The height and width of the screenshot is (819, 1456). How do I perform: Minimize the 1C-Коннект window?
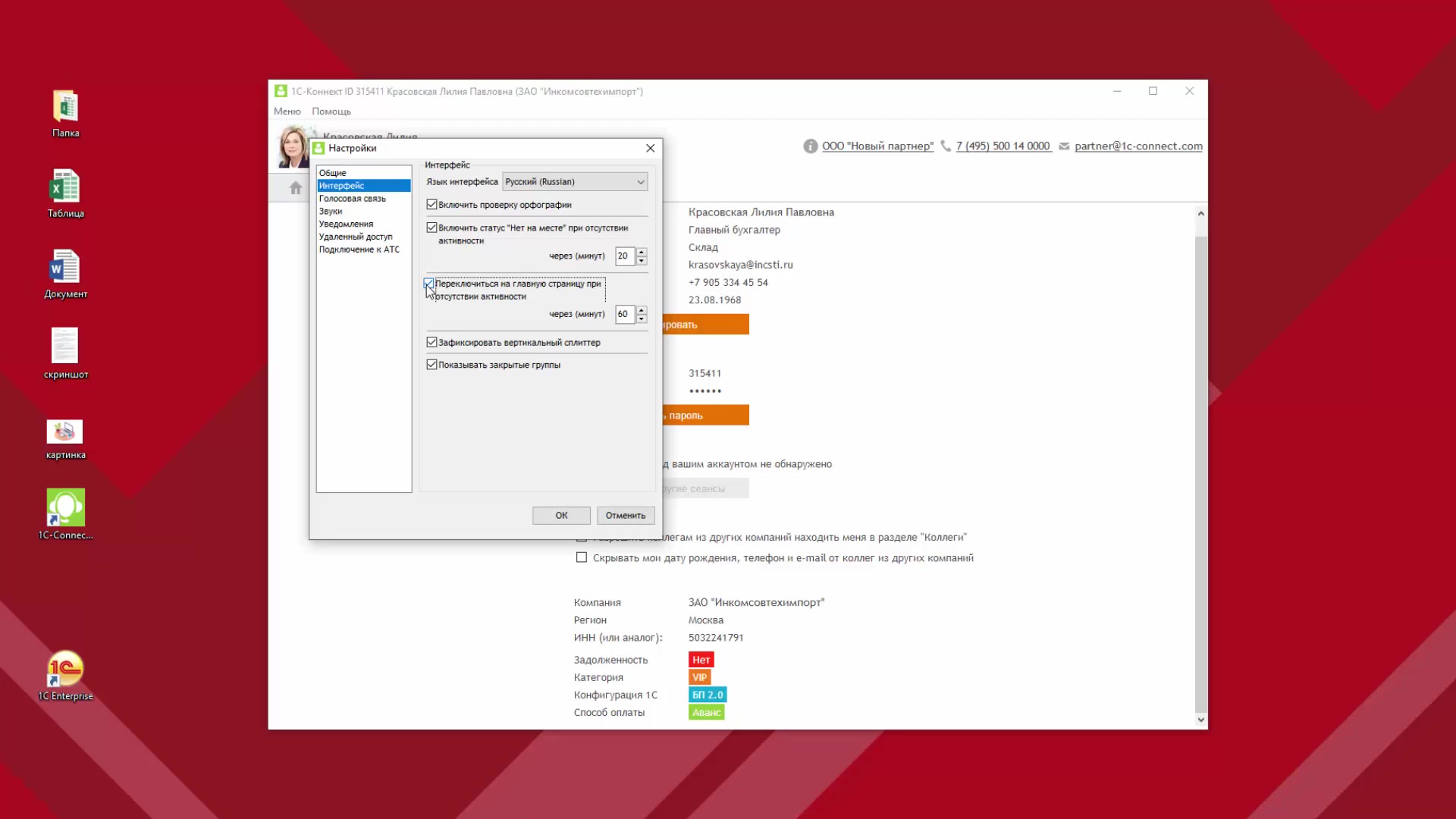[x=1116, y=91]
